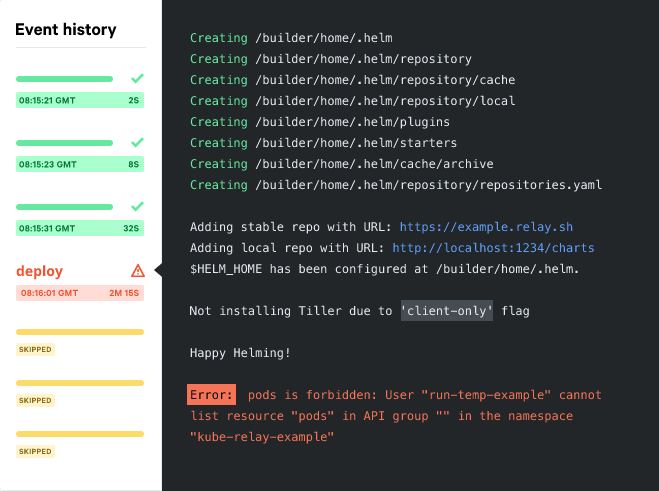The image size is (659, 491).
Task: Click the 08:15:31 GMT timestamp badge
Action: pyautogui.click(x=80, y=228)
